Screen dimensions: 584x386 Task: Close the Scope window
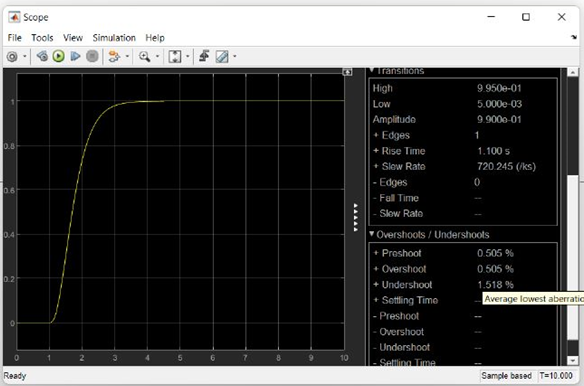point(561,17)
